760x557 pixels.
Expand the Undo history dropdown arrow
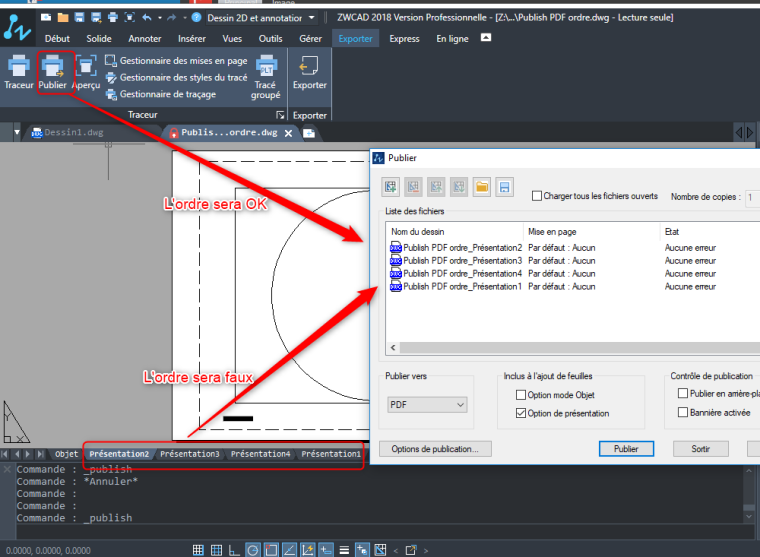[x=159, y=18]
